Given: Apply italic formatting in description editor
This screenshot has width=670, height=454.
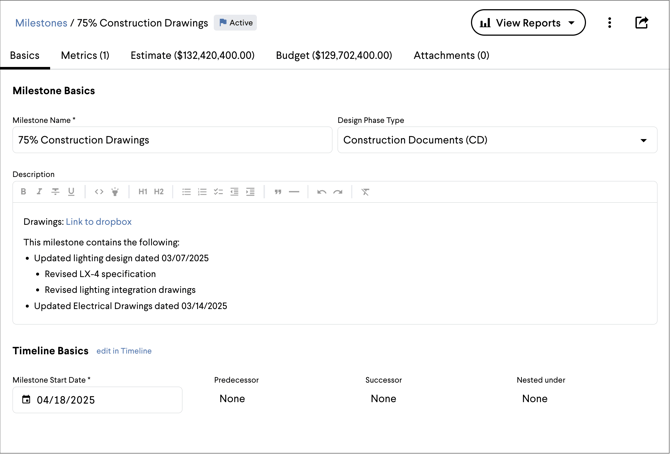Looking at the screenshot, I should pos(39,192).
